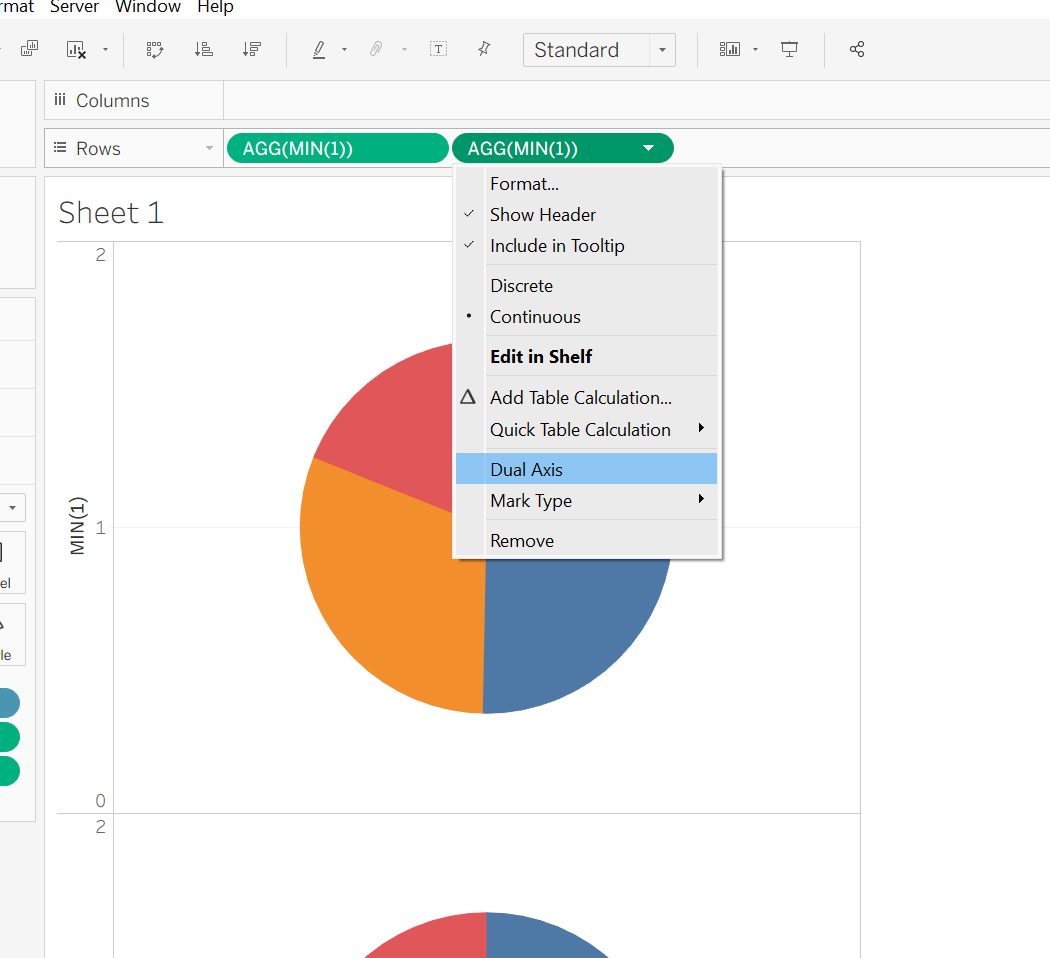Click the duplicate sheet toolbar icon
Viewport: 1050px width, 958px height.
click(29, 49)
